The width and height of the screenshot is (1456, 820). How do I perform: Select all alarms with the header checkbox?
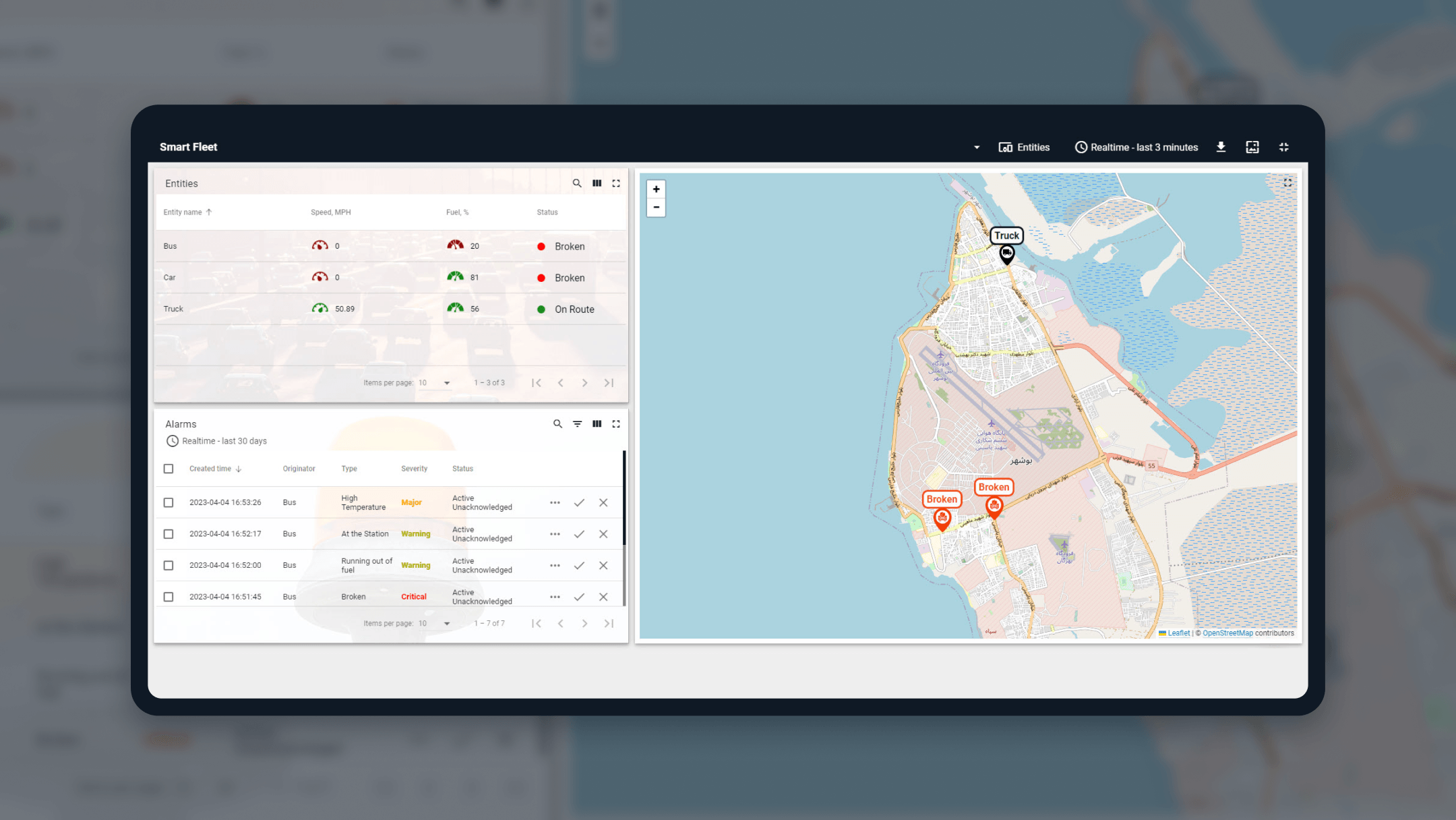click(169, 469)
